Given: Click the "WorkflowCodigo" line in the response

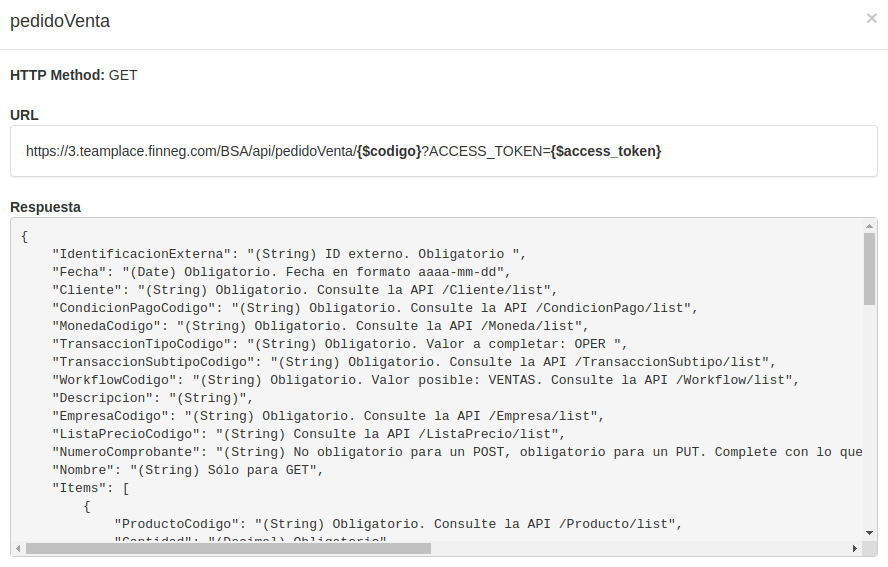Looking at the screenshot, I should click(424, 380).
